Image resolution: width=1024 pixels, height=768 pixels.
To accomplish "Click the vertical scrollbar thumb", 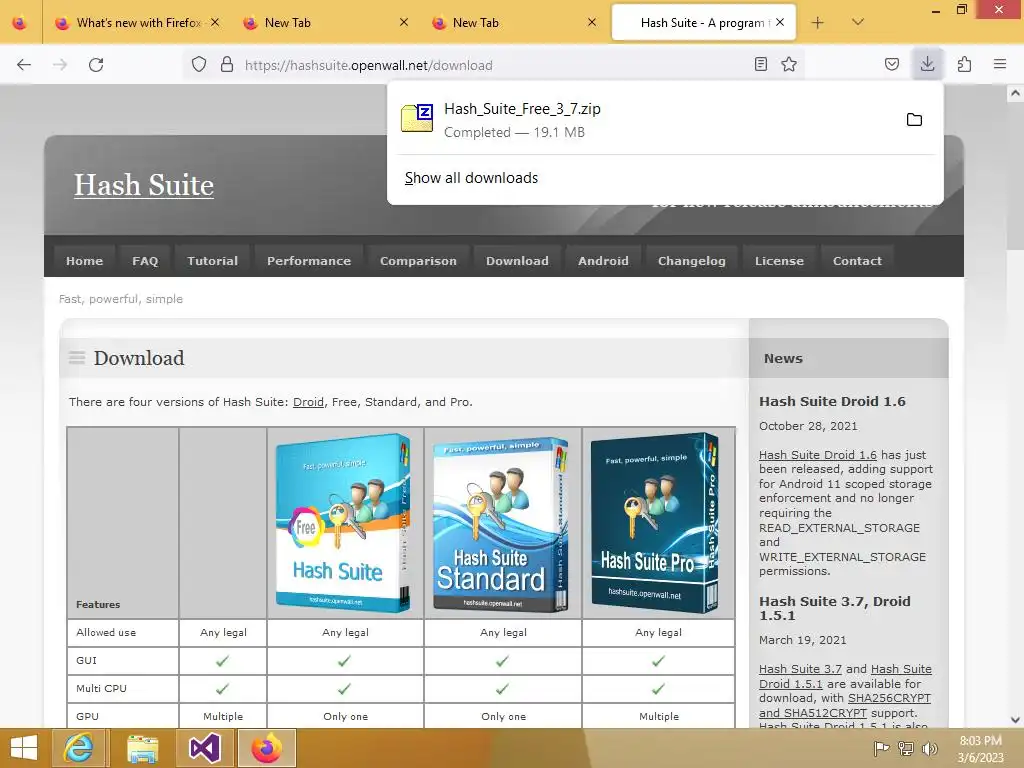I will [x=1016, y=175].
